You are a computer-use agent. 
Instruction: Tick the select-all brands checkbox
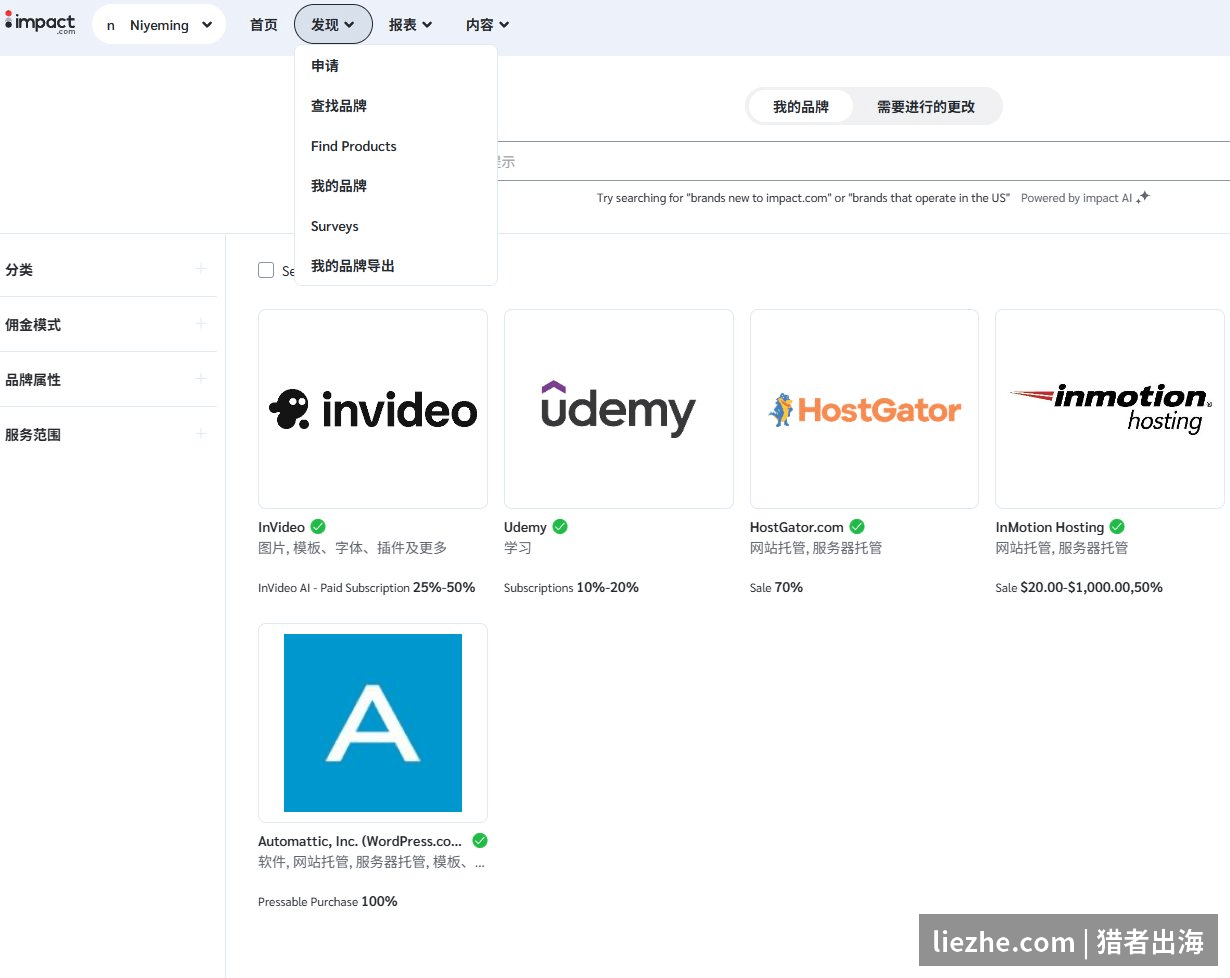tap(266, 270)
